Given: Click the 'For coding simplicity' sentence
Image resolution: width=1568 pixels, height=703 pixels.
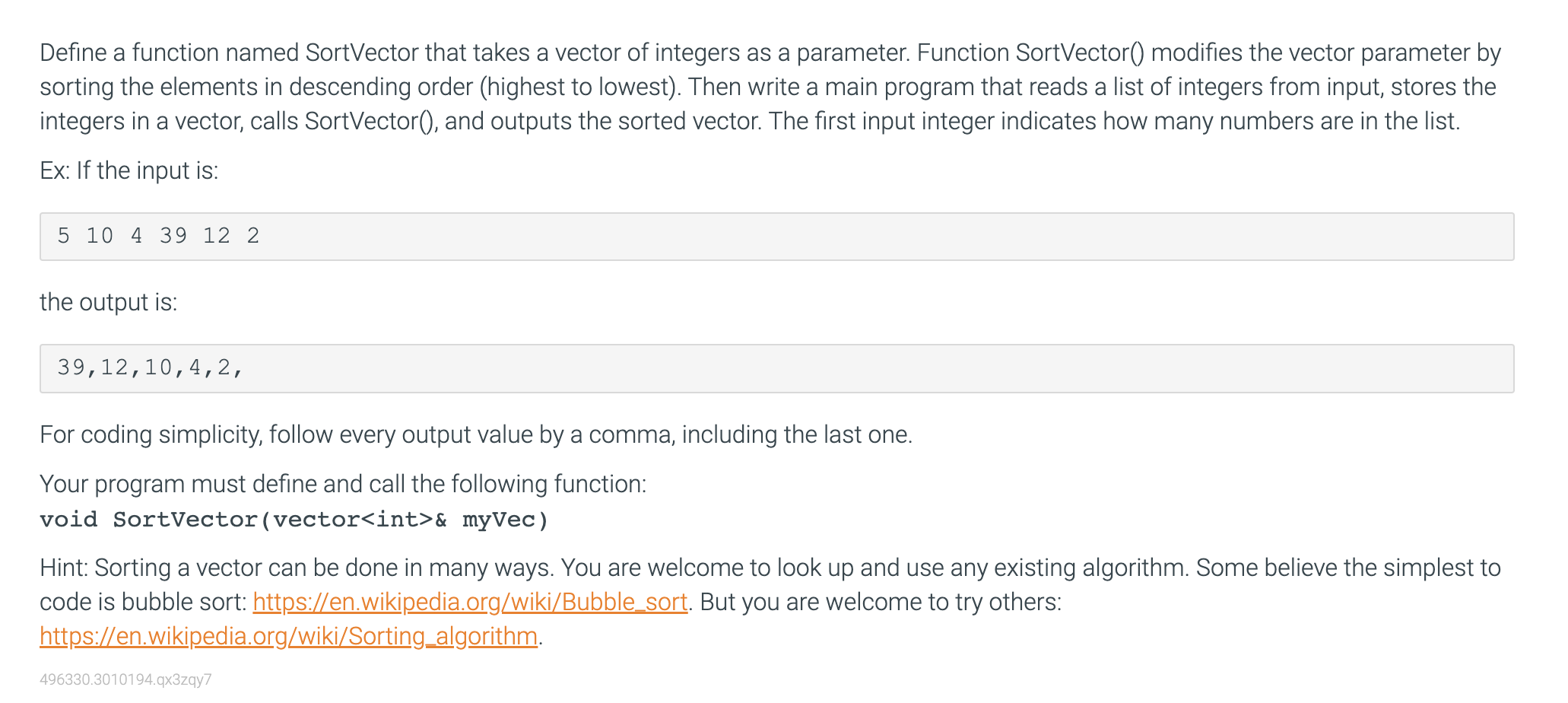Looking at the screenshot, I should [475, 434].
